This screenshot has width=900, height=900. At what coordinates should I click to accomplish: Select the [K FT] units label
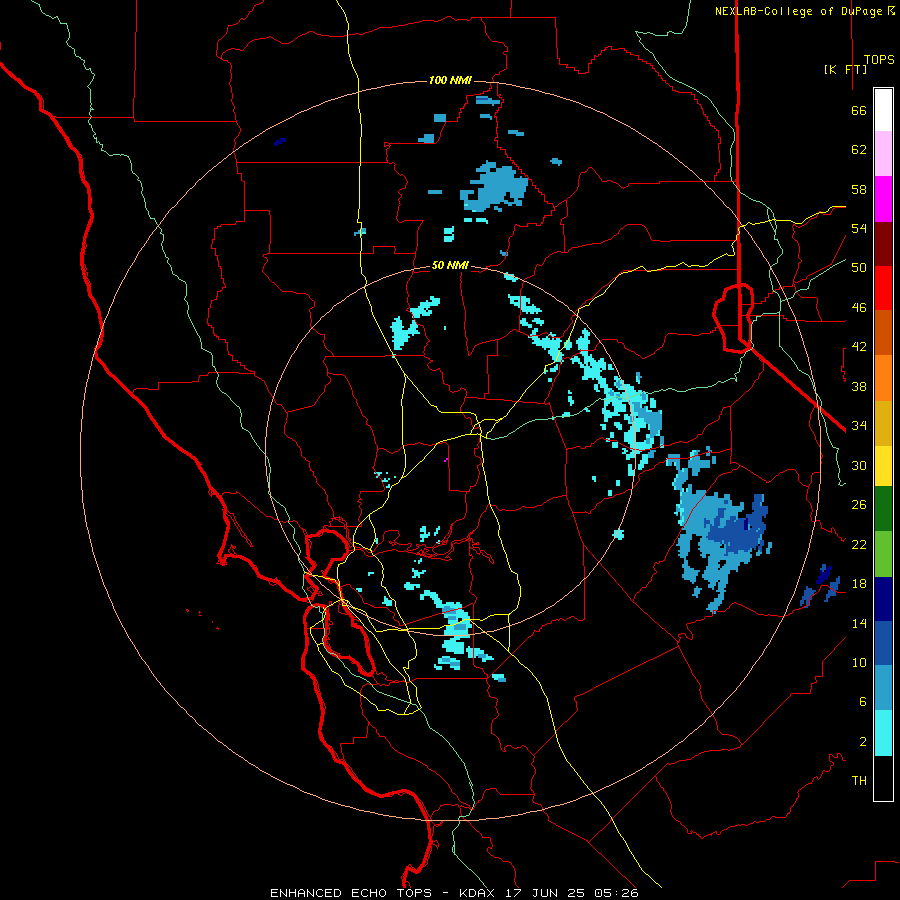[x=845, y=69]
